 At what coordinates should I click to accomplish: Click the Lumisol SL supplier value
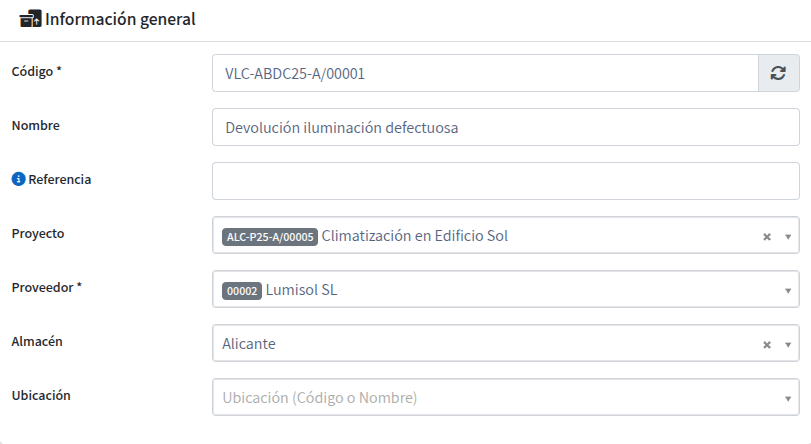(302, 290)
